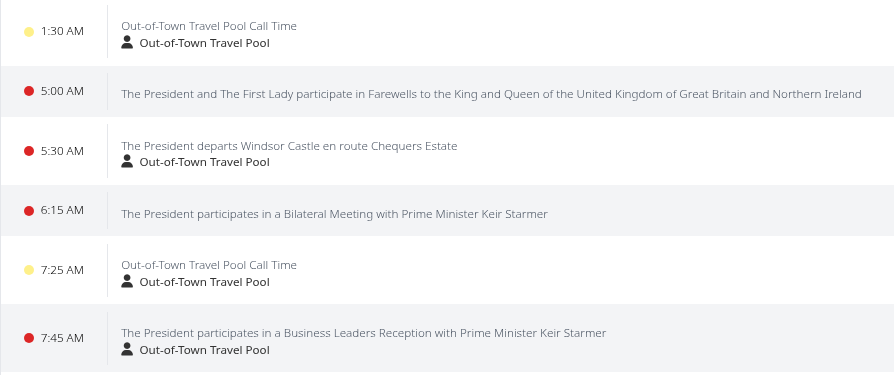The image size is (894, 375).
Task: Click the red dot beside 5:30 AM
Action: (x=29, y=151)
